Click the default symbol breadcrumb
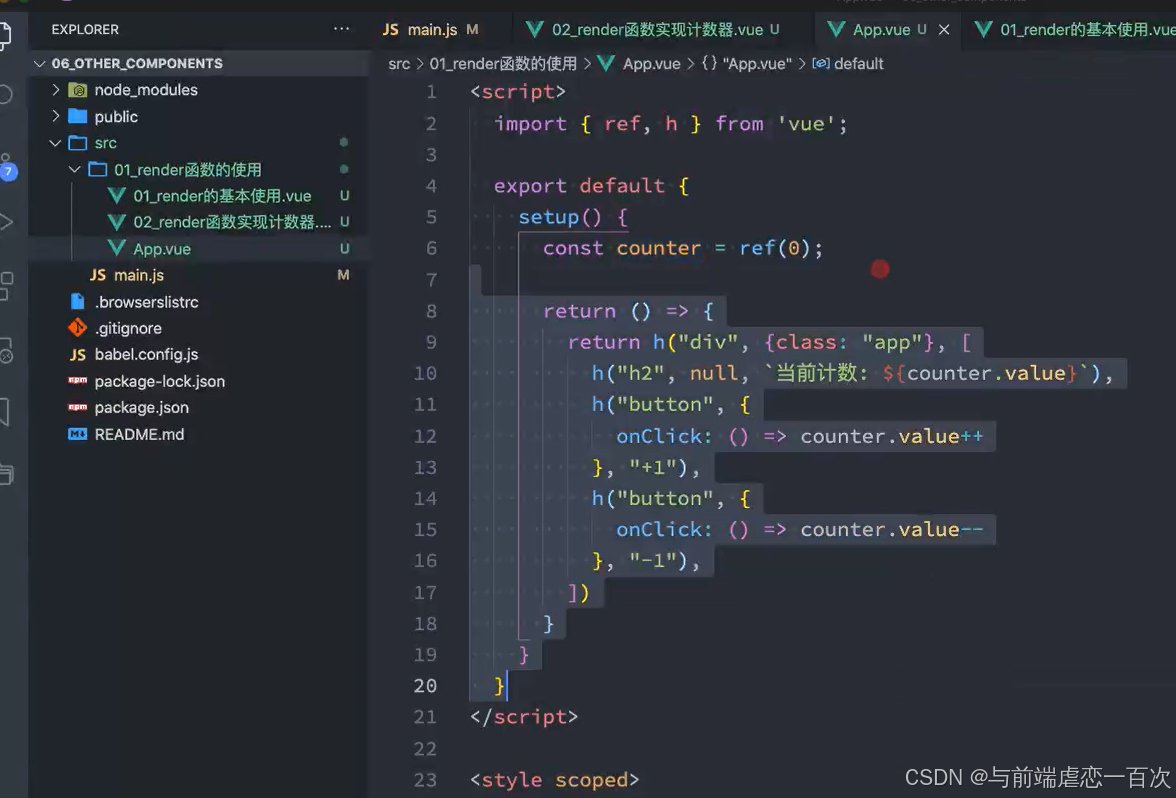Viewport: 1176px width, 798px height. pos(858,64)
